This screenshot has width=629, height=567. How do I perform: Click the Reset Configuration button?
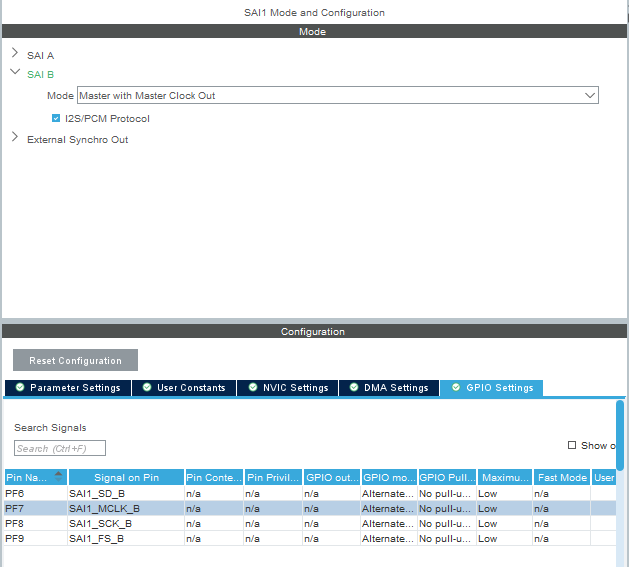click(x=75, y=360)
